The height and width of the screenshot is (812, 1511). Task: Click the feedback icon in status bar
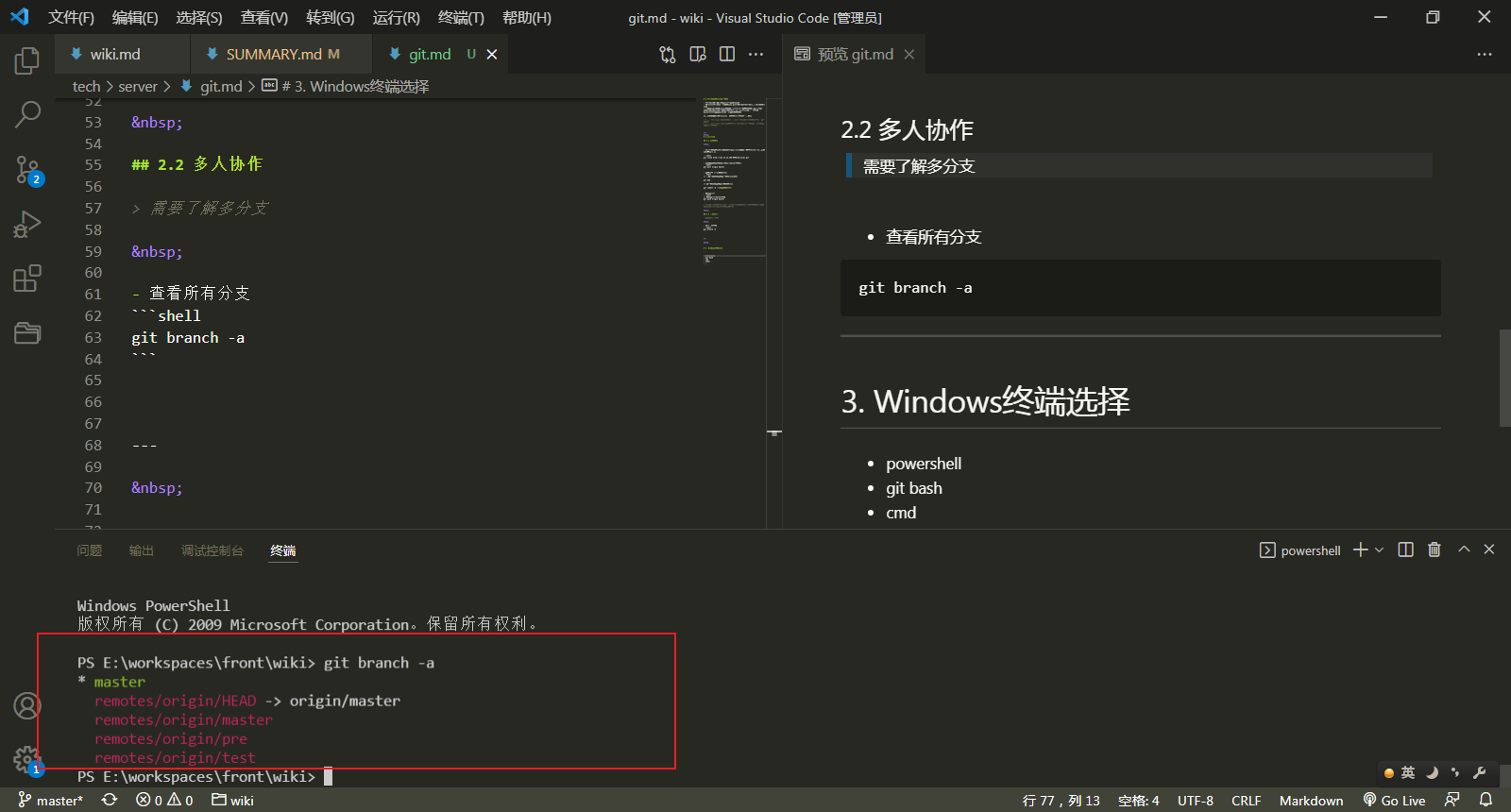1452,801
